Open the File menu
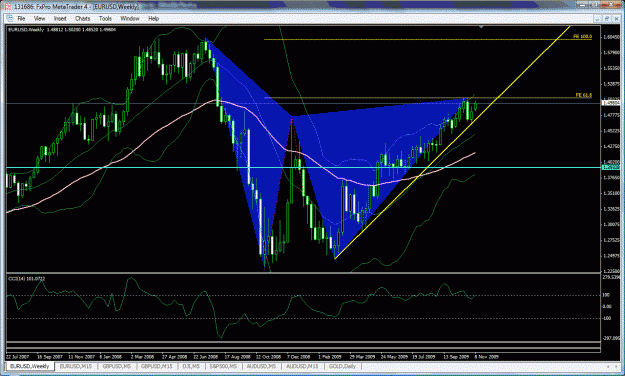This screenshot has height=376, width=625. point(21,18)
